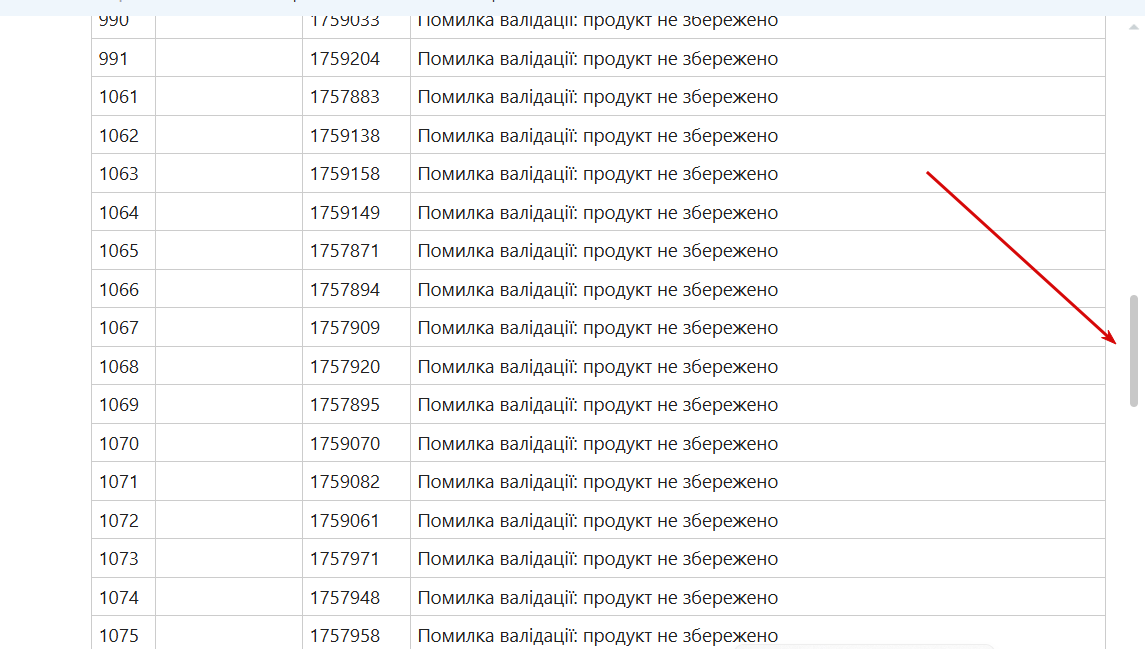Click row number 1066 cell

pyautogui.click(x=119, y=290)
